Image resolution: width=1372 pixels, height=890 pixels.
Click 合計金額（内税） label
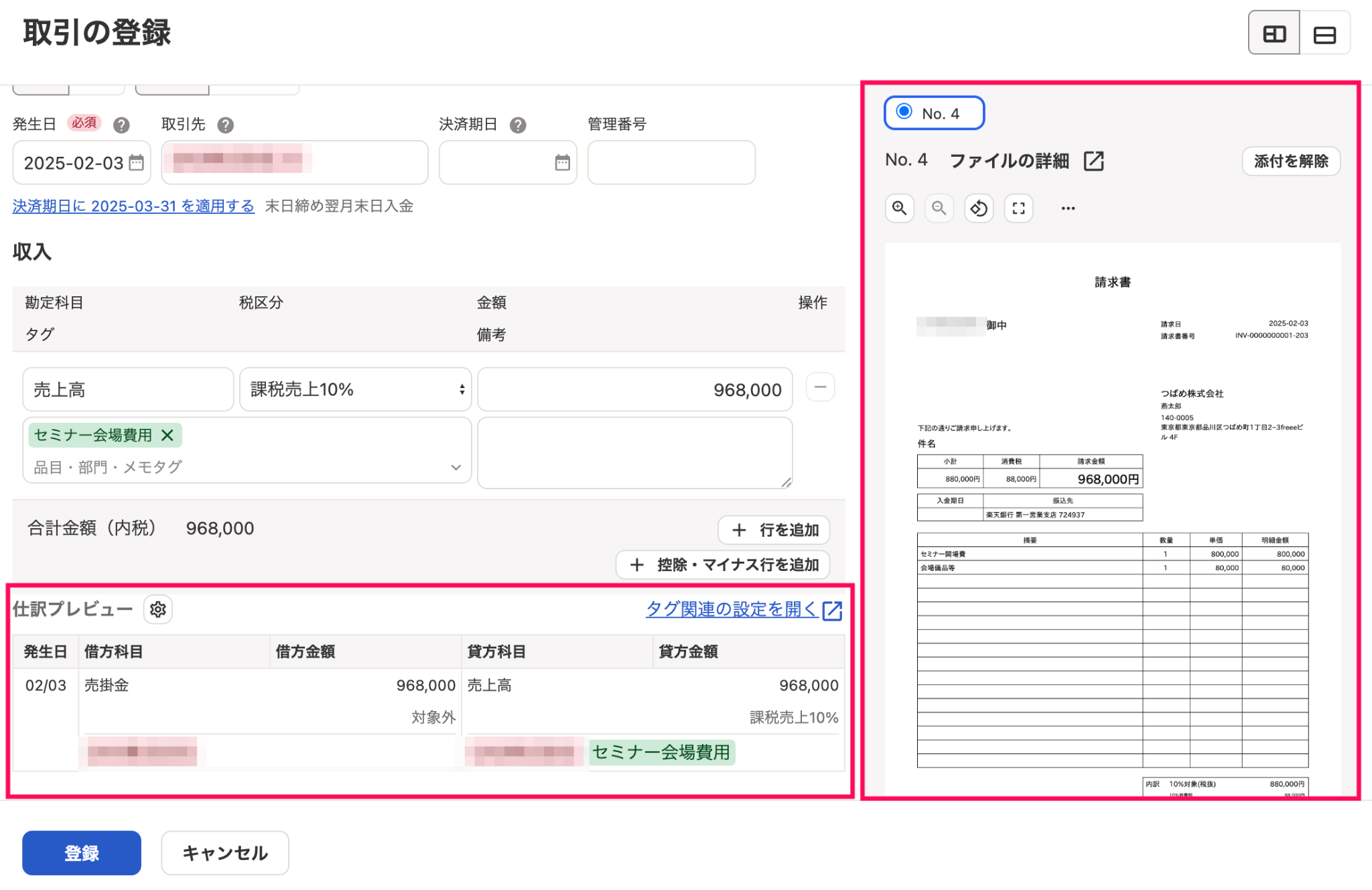click(92, 528)
